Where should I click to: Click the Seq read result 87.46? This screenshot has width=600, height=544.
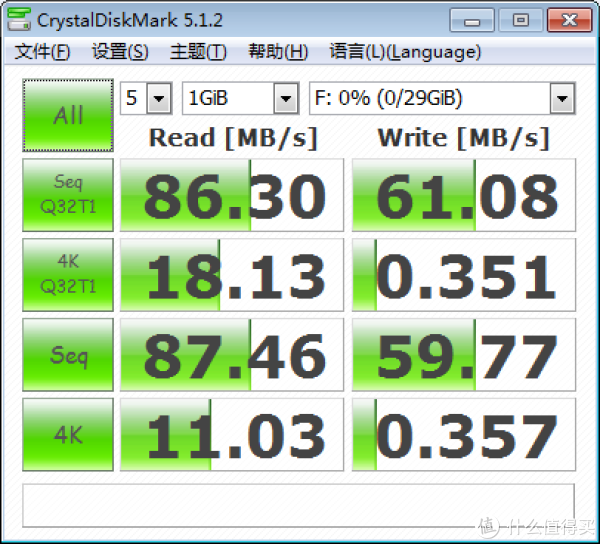(232, 355)
